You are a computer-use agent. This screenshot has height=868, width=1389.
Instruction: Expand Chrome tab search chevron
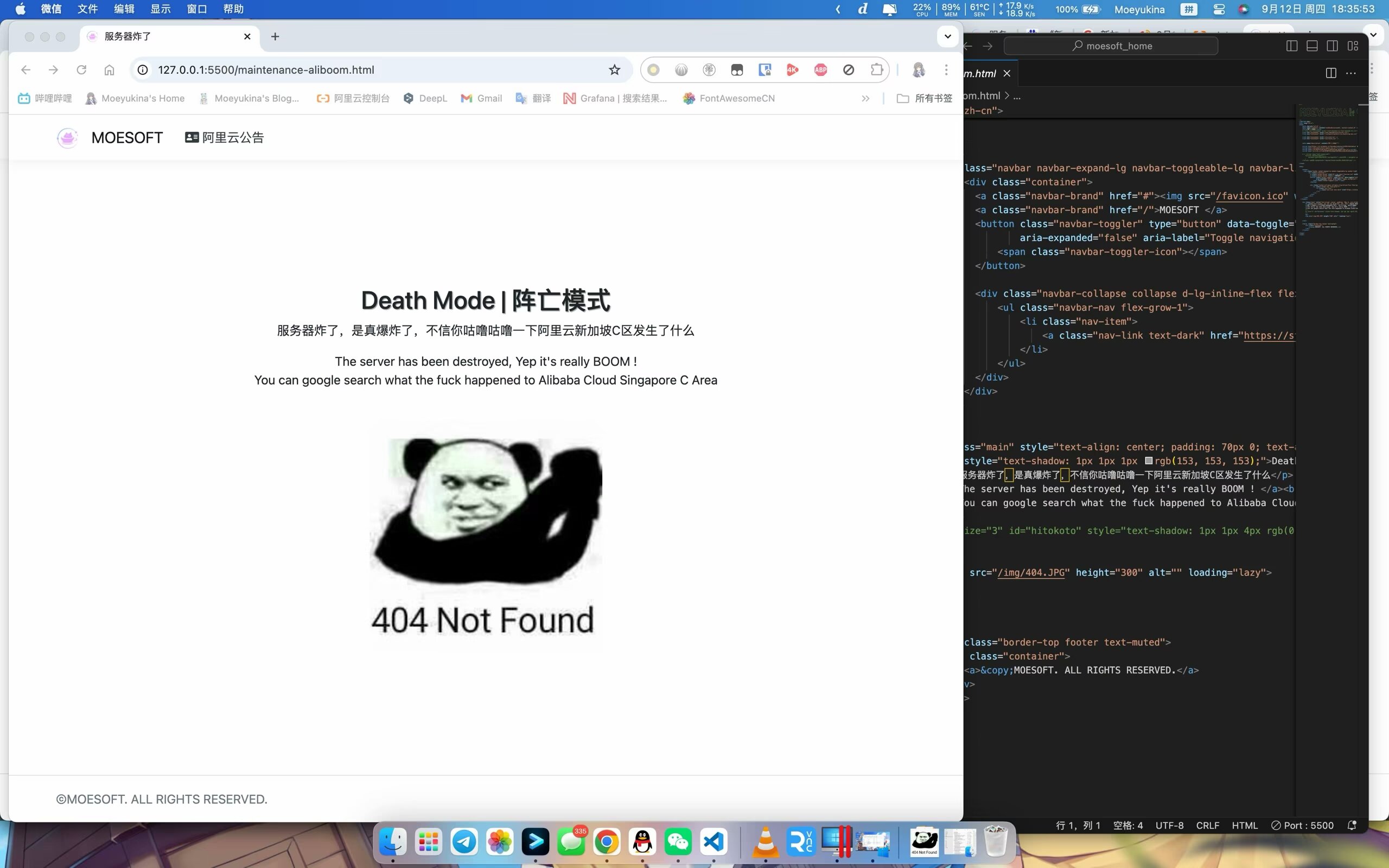tap(948, 36)
